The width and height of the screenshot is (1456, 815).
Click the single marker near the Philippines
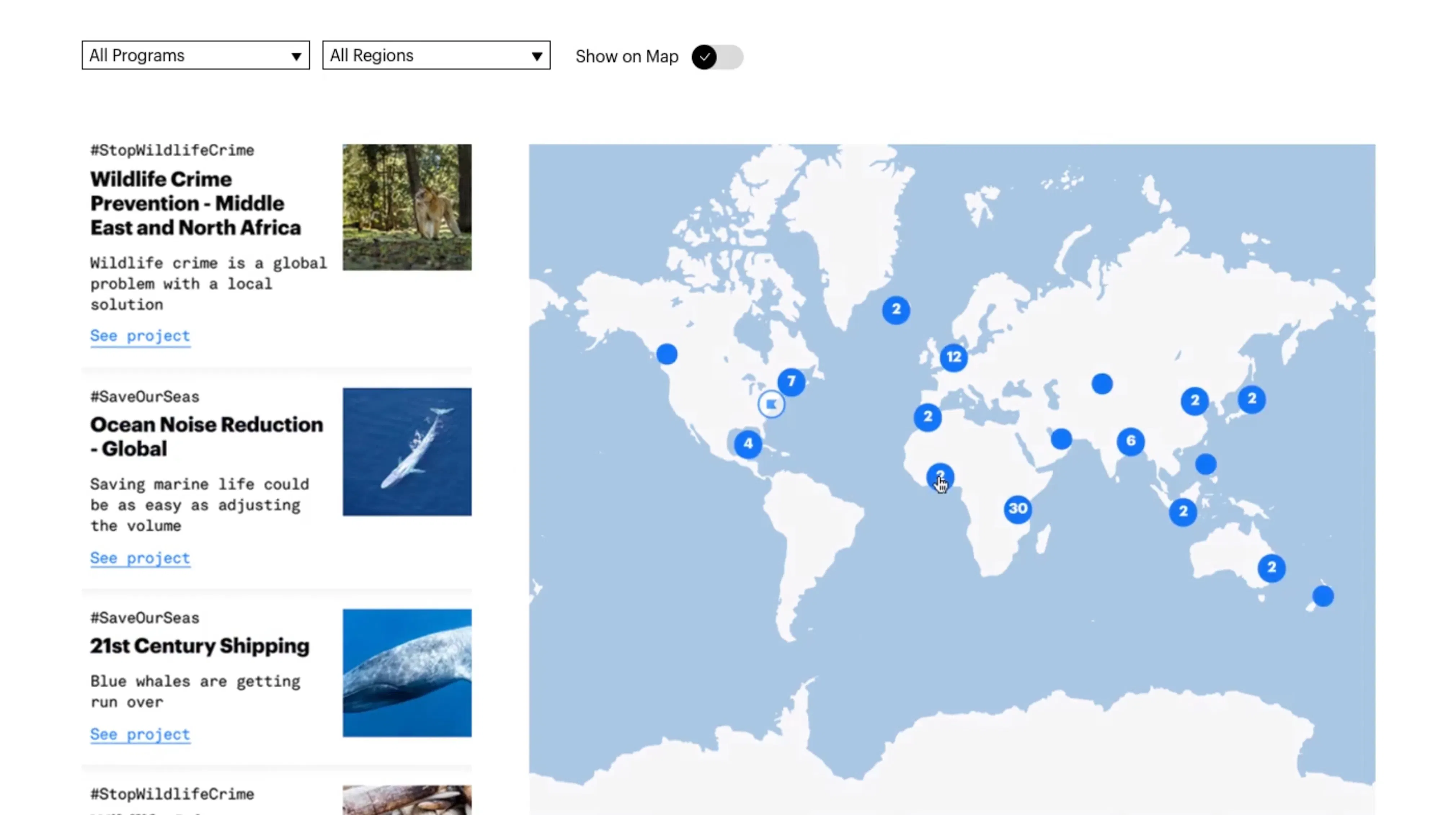[x=1206, y=464]
